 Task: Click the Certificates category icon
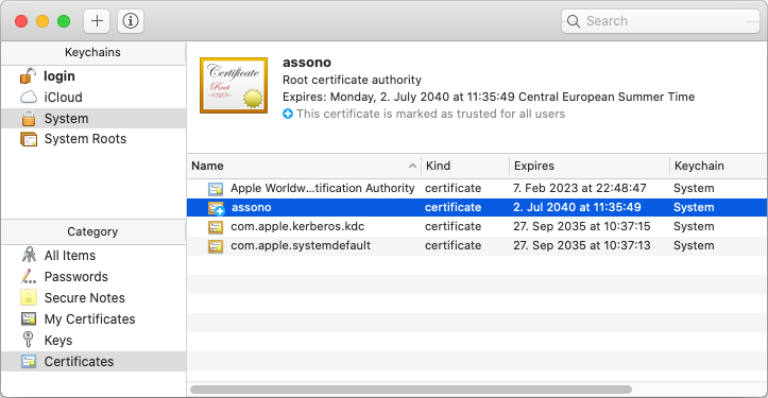[x=28, y=361]
